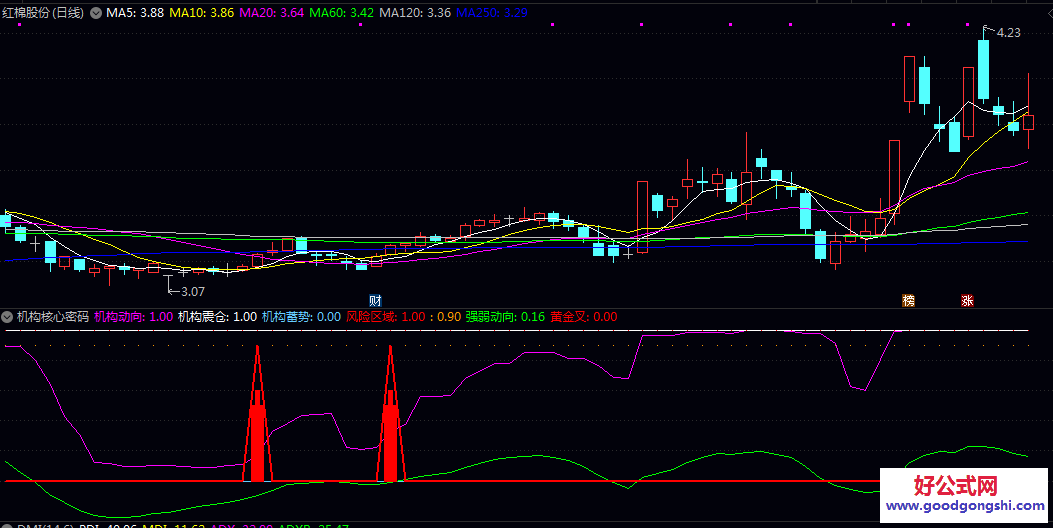Expand the main chart indicator dropdown arrow
The image size is (1053, 528).
96,13
